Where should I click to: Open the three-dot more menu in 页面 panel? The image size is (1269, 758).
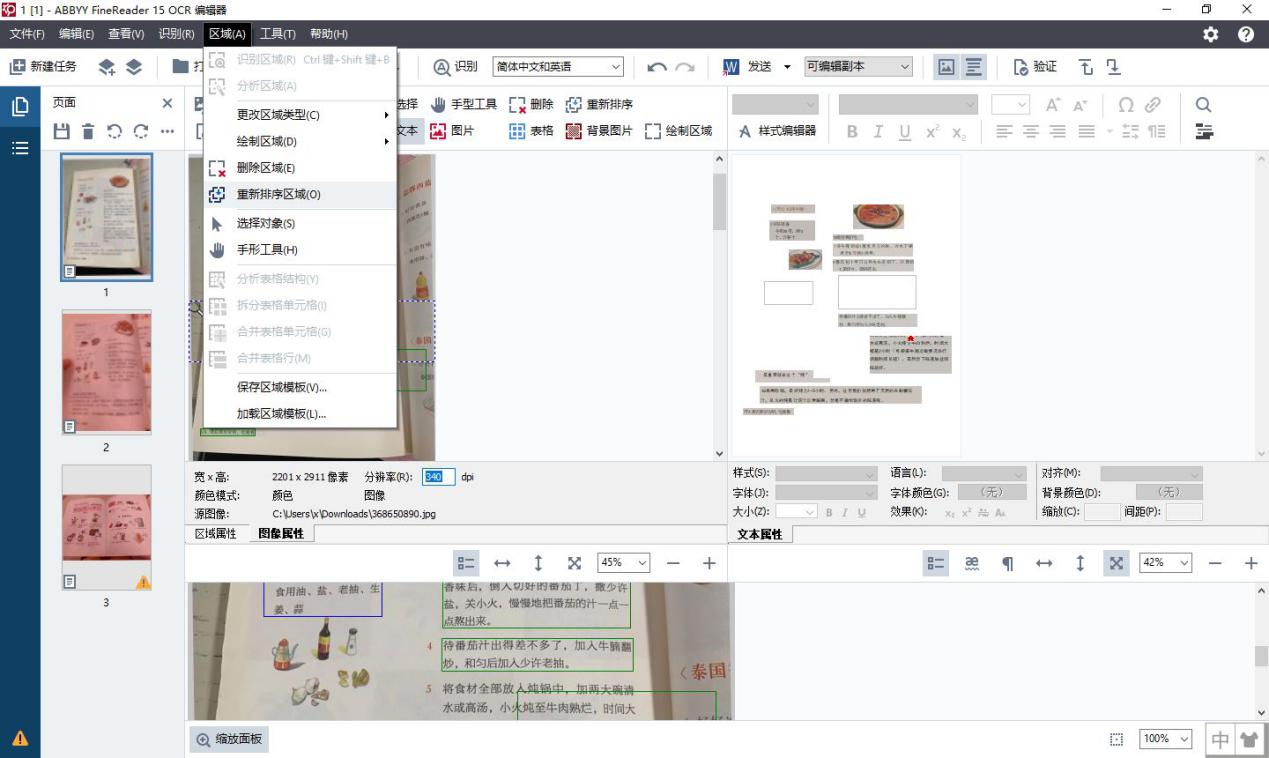coord(167,131)
